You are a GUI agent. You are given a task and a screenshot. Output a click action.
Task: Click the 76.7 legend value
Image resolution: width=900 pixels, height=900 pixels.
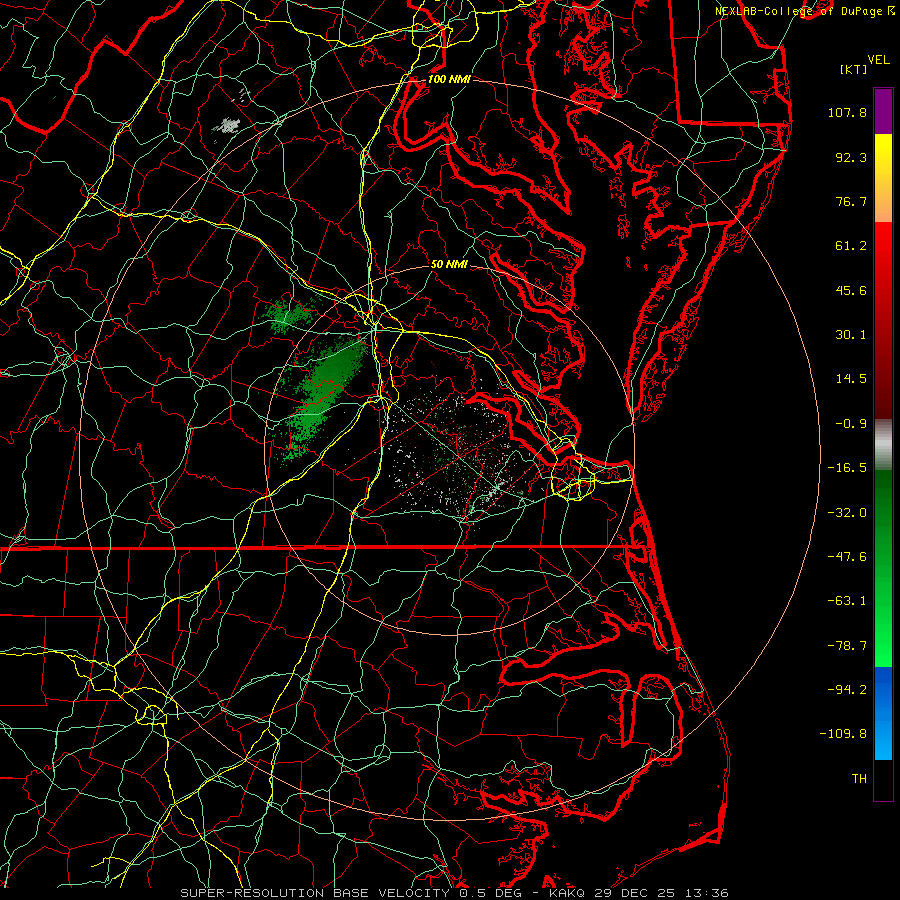coord(851,201)
